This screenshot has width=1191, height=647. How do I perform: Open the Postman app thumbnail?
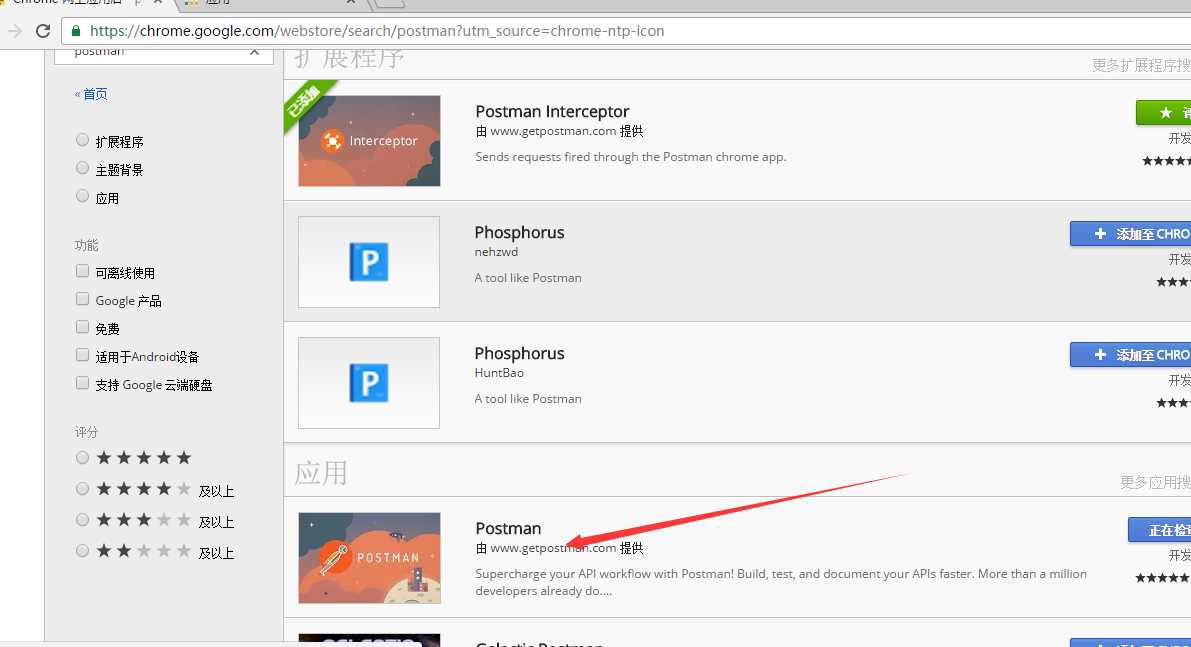[369, 558]
